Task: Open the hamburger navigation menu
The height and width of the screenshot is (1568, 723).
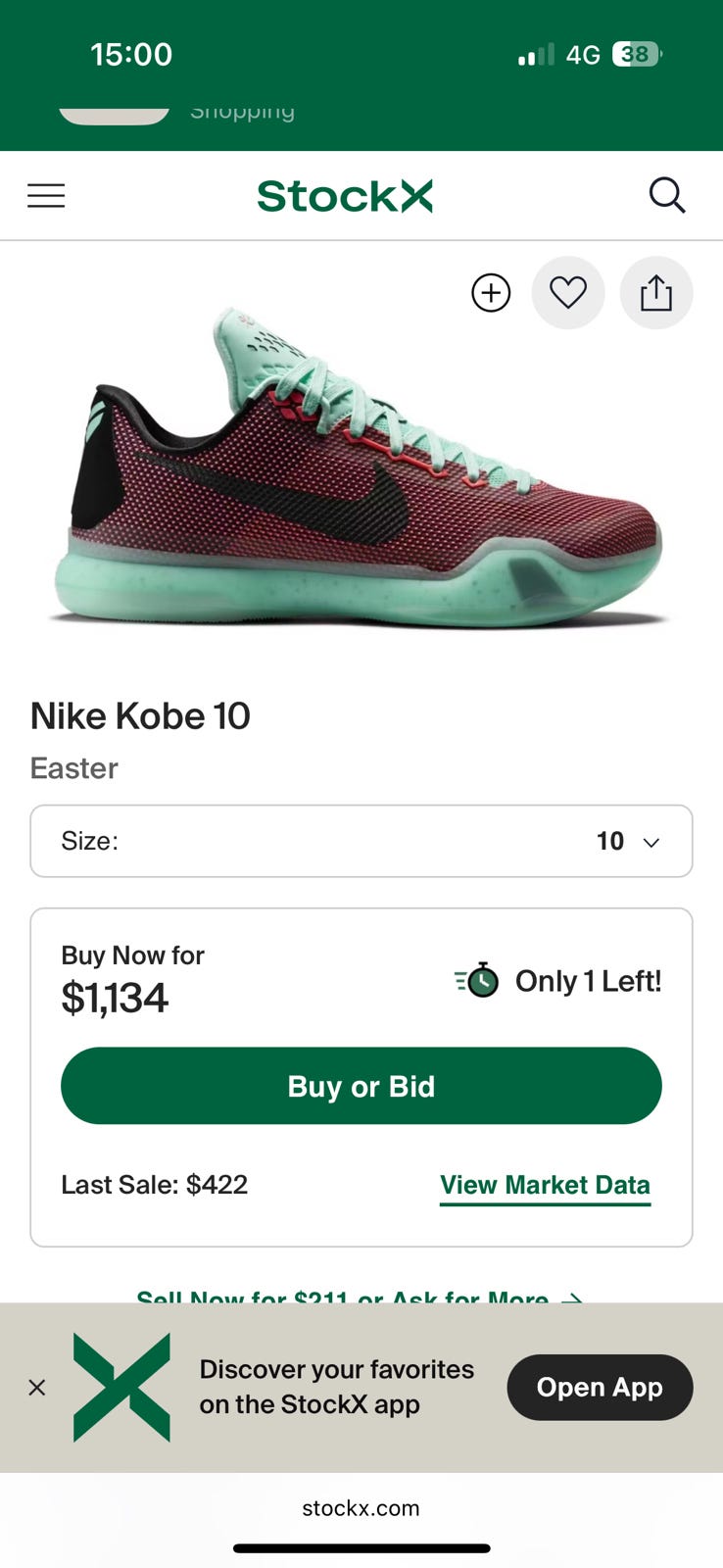Action: pyautogui.click(x=46, y=196)
